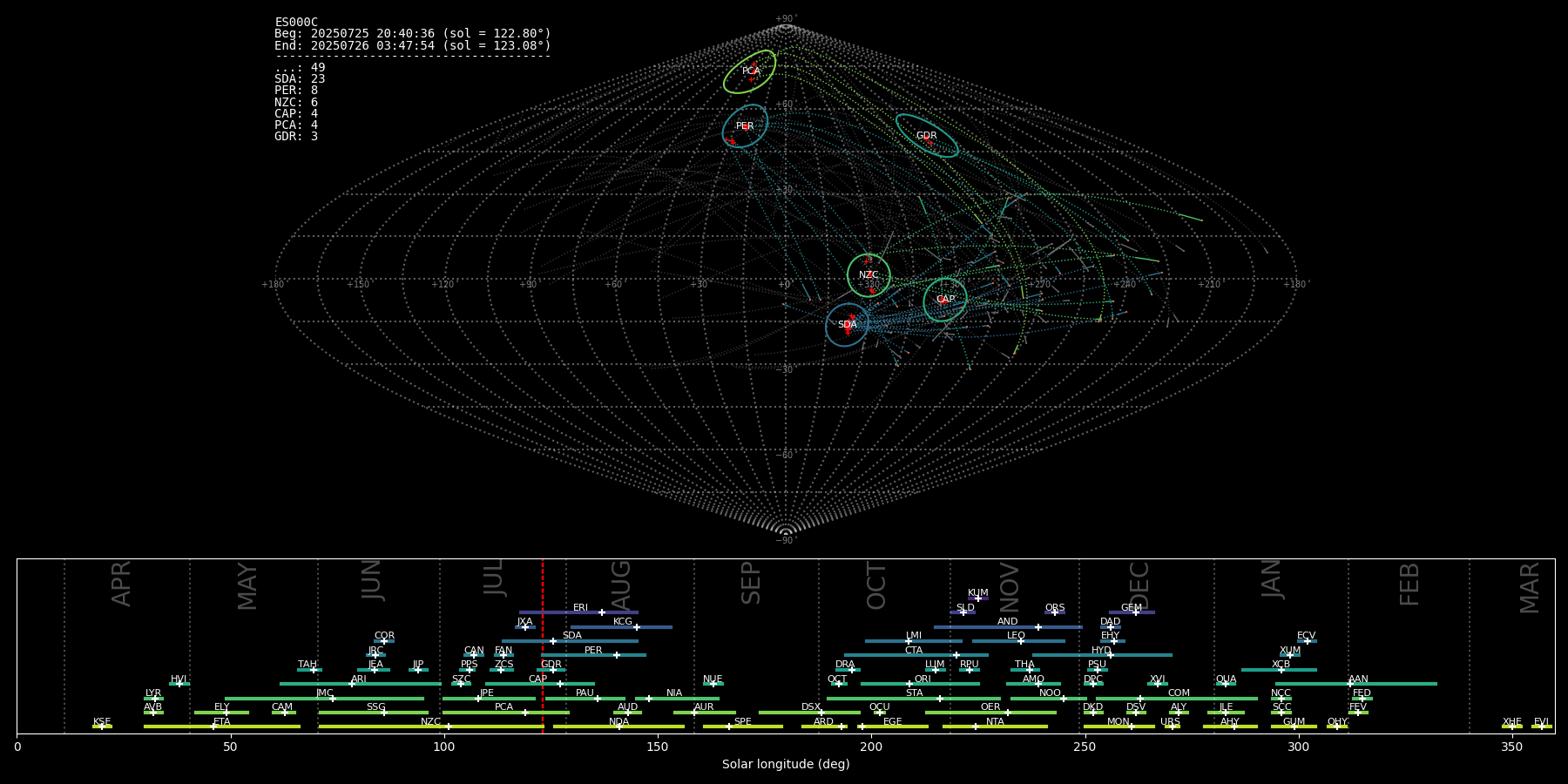Click the JXA shower label in timeline

click(x=524, y=622)
